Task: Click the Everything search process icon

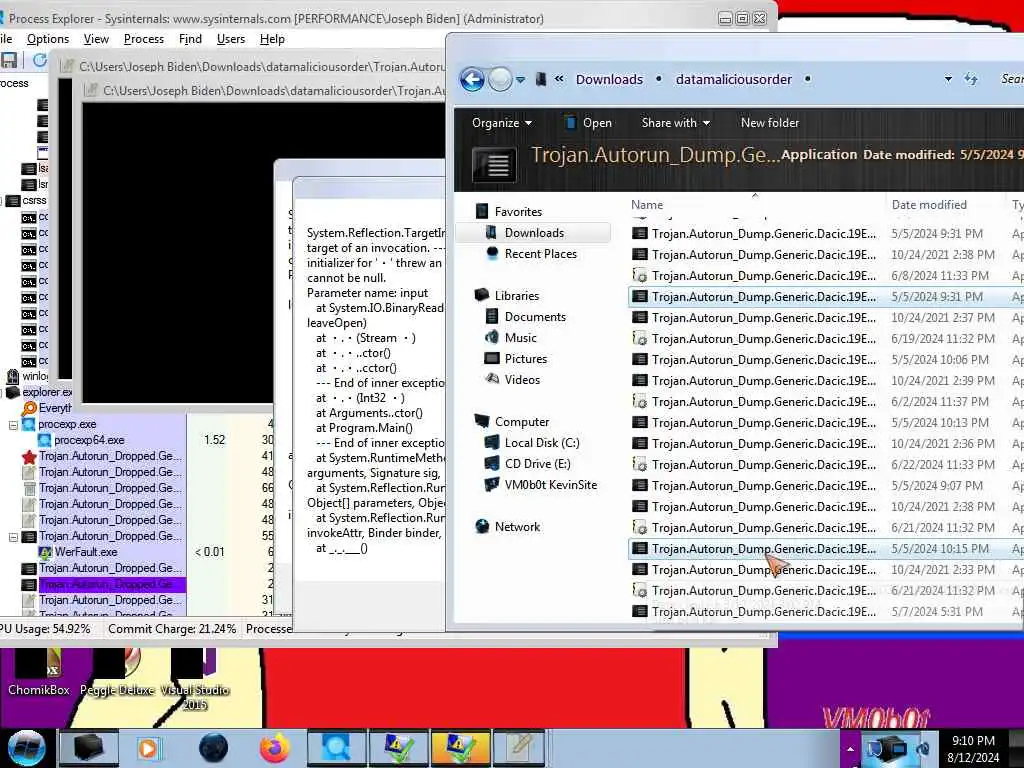Action: [29, 408]
